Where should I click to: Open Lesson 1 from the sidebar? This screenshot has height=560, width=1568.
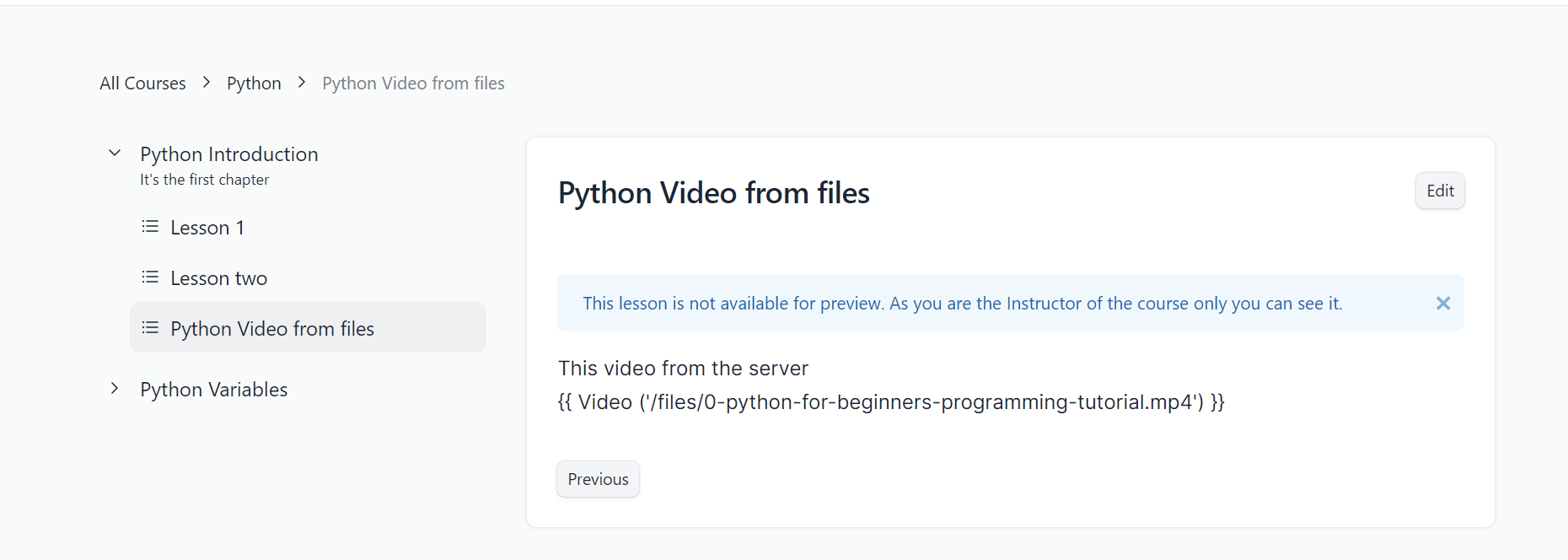click(x=207, y=227)
